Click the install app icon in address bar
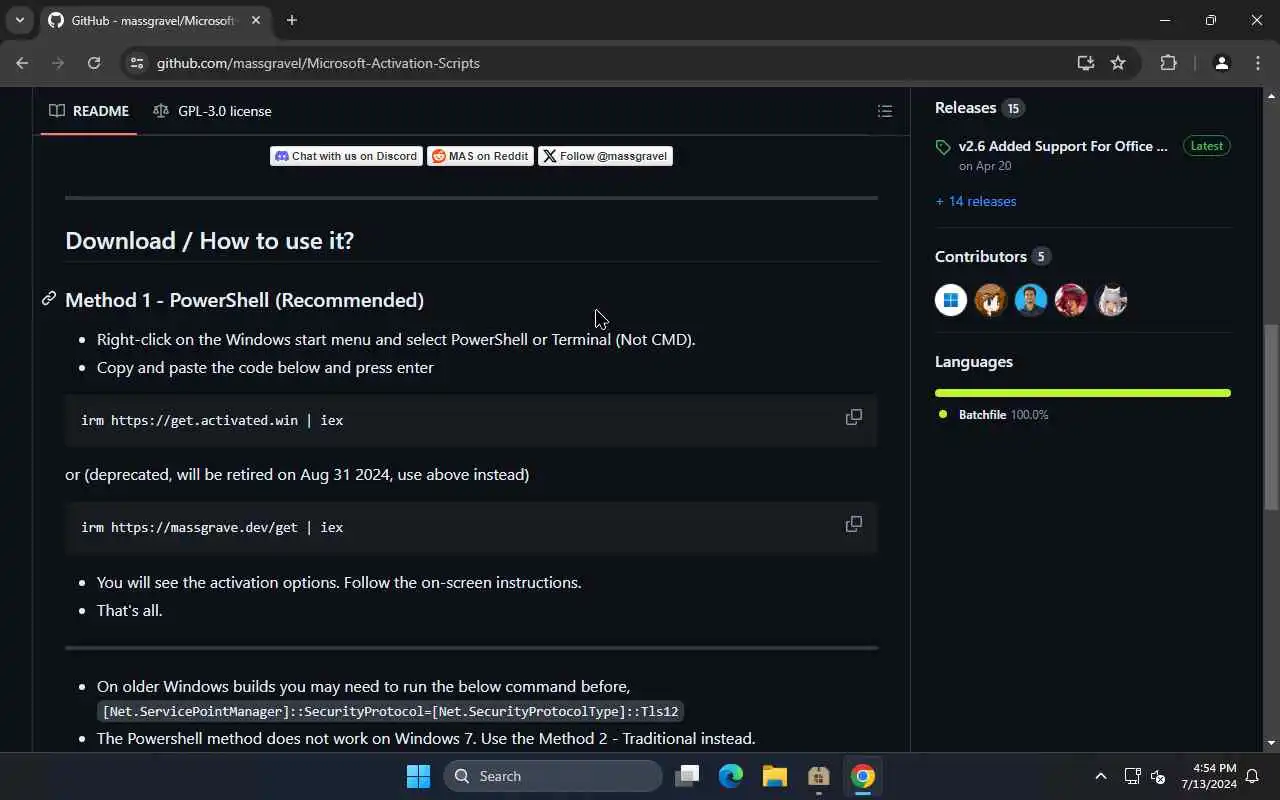Image resolution: width=1280 pixels, height=800 pixels. click(1085, 63)
